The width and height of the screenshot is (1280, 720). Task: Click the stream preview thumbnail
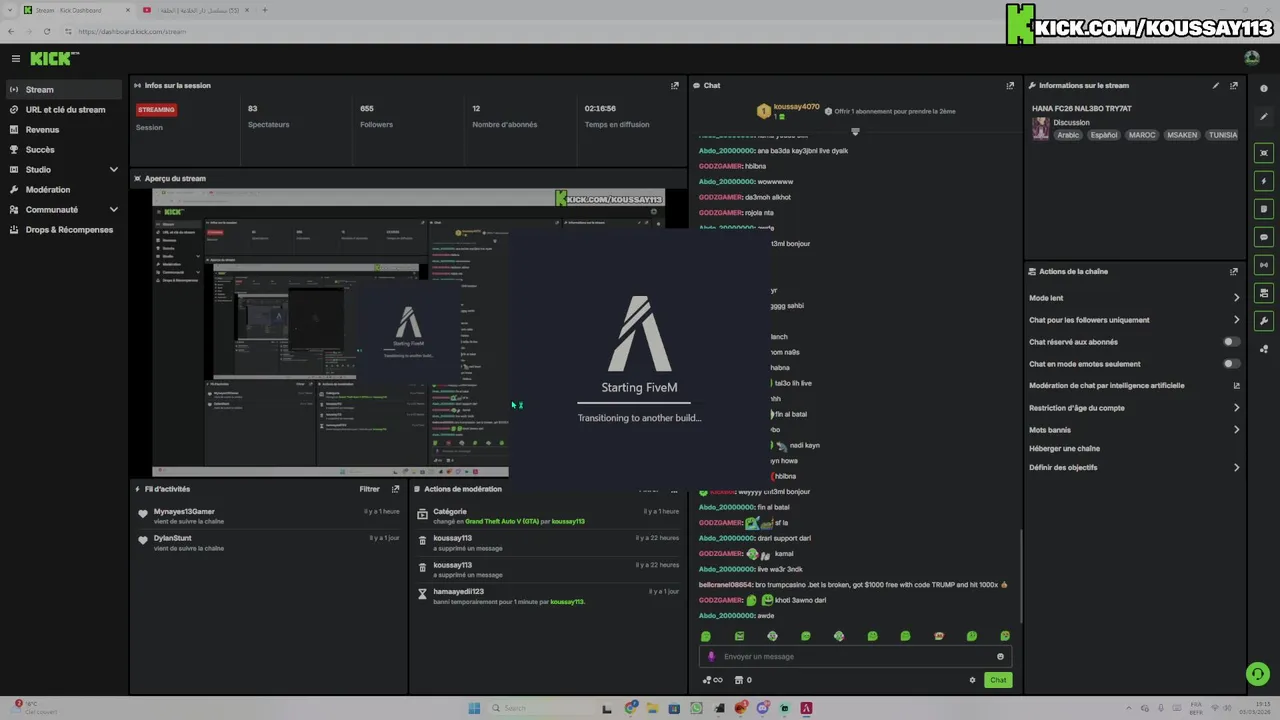408,333
